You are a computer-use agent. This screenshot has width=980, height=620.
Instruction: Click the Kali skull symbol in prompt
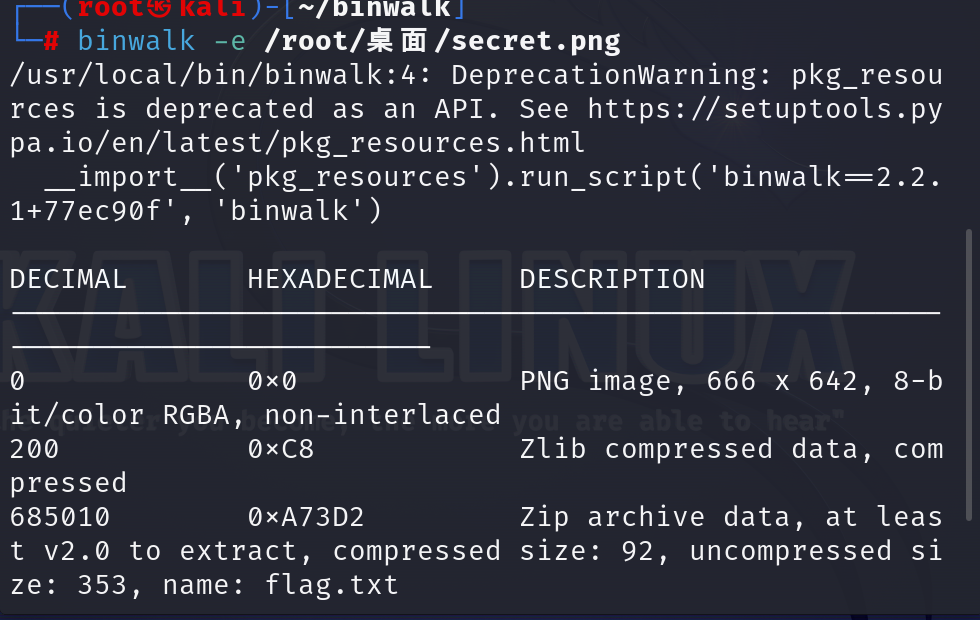tap(159, 9)
